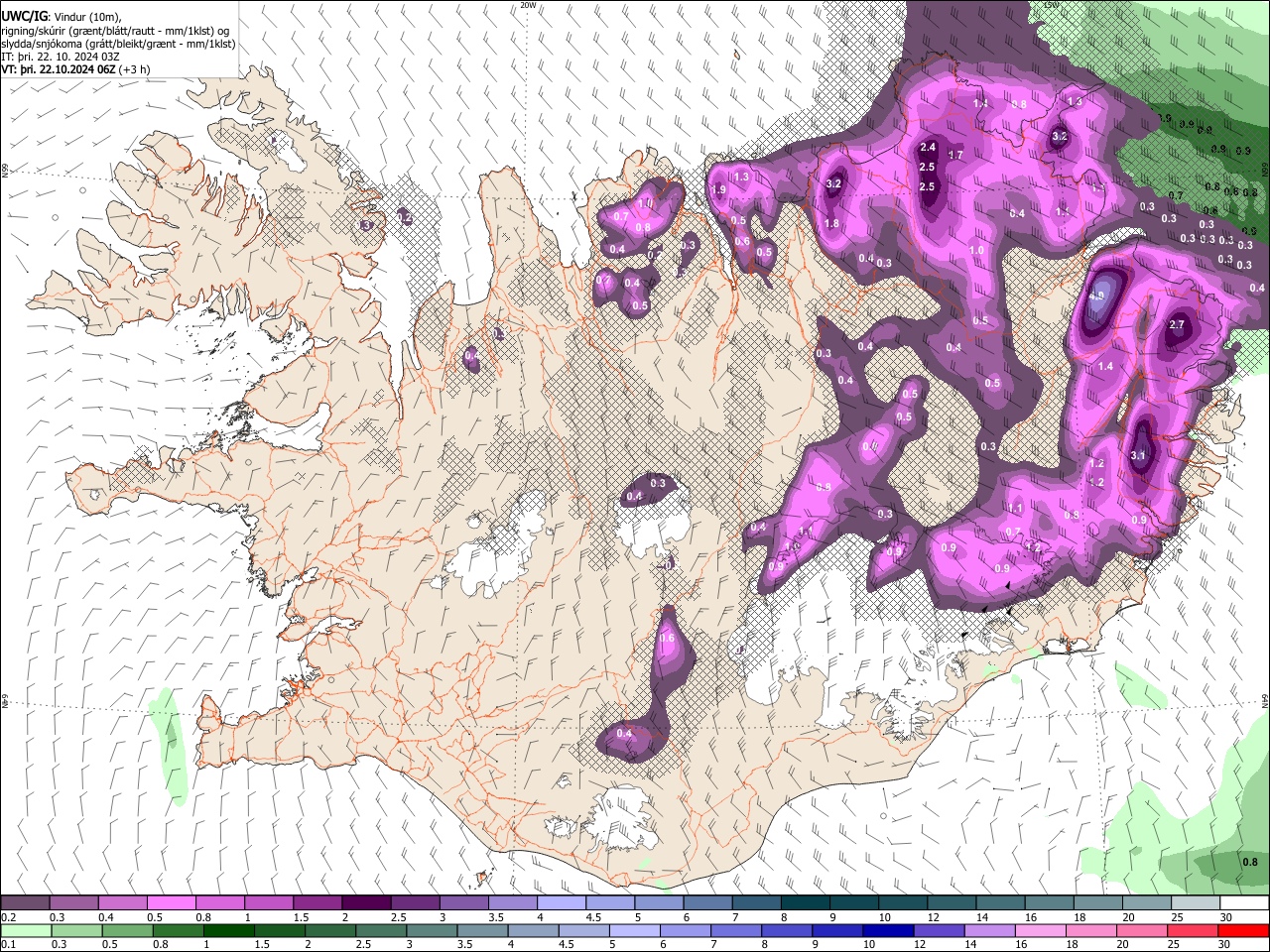Click the 2.7 value on the map
Screen dimensions: 1270x952
click(x=1177, y=324)
